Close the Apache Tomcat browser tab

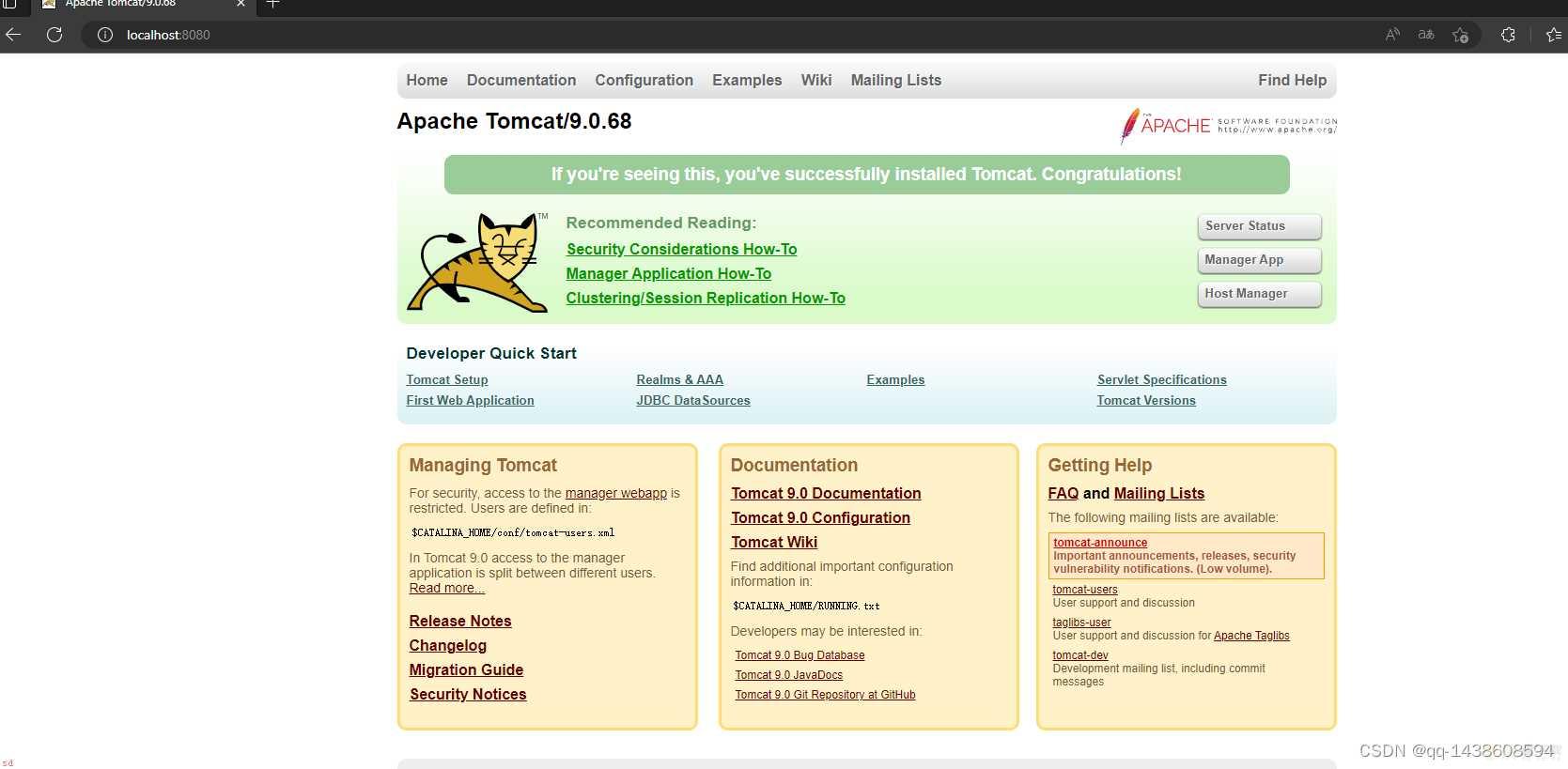tap(241, 4)
